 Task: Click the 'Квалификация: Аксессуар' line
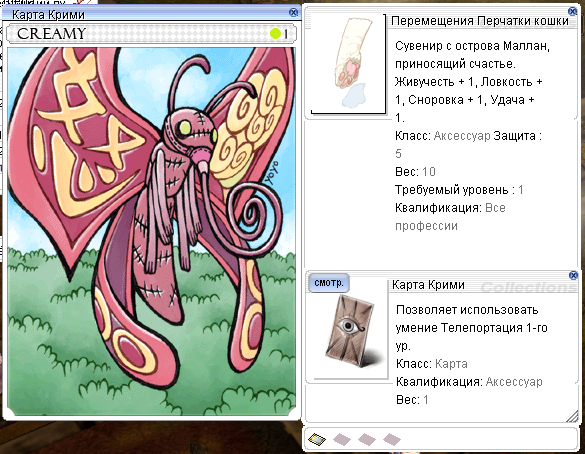[469, 382]
